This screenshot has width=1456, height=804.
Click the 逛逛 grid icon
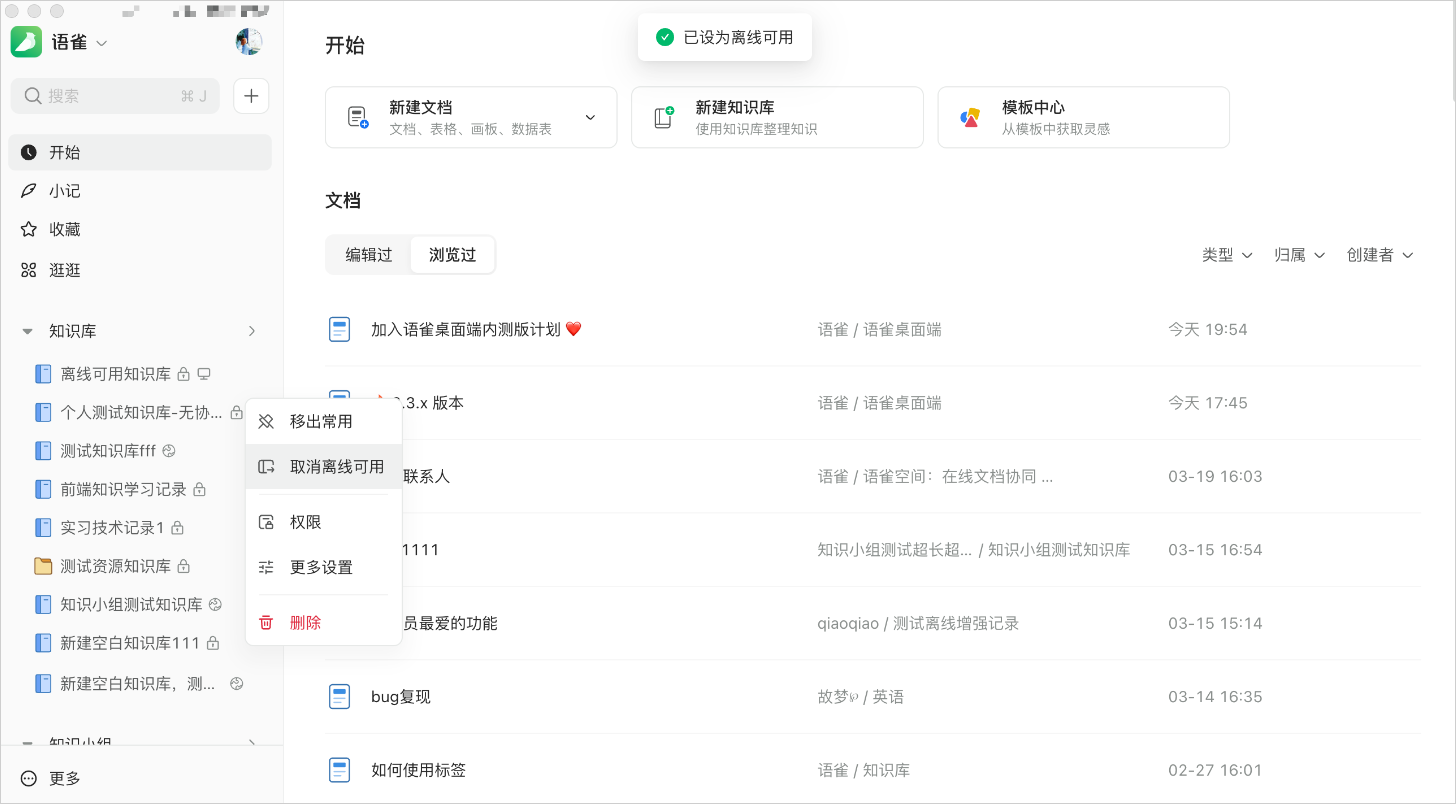click(x=29, y=270)
